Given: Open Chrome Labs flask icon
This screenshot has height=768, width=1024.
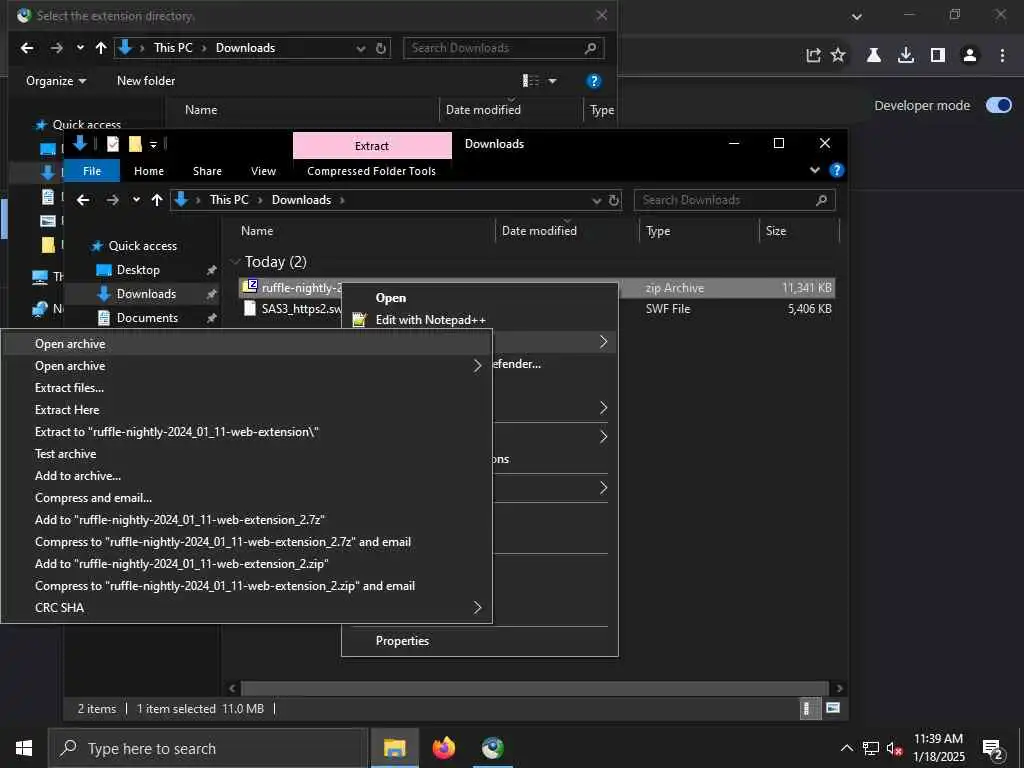Looking at the screenshot, I should click(873, 56).
